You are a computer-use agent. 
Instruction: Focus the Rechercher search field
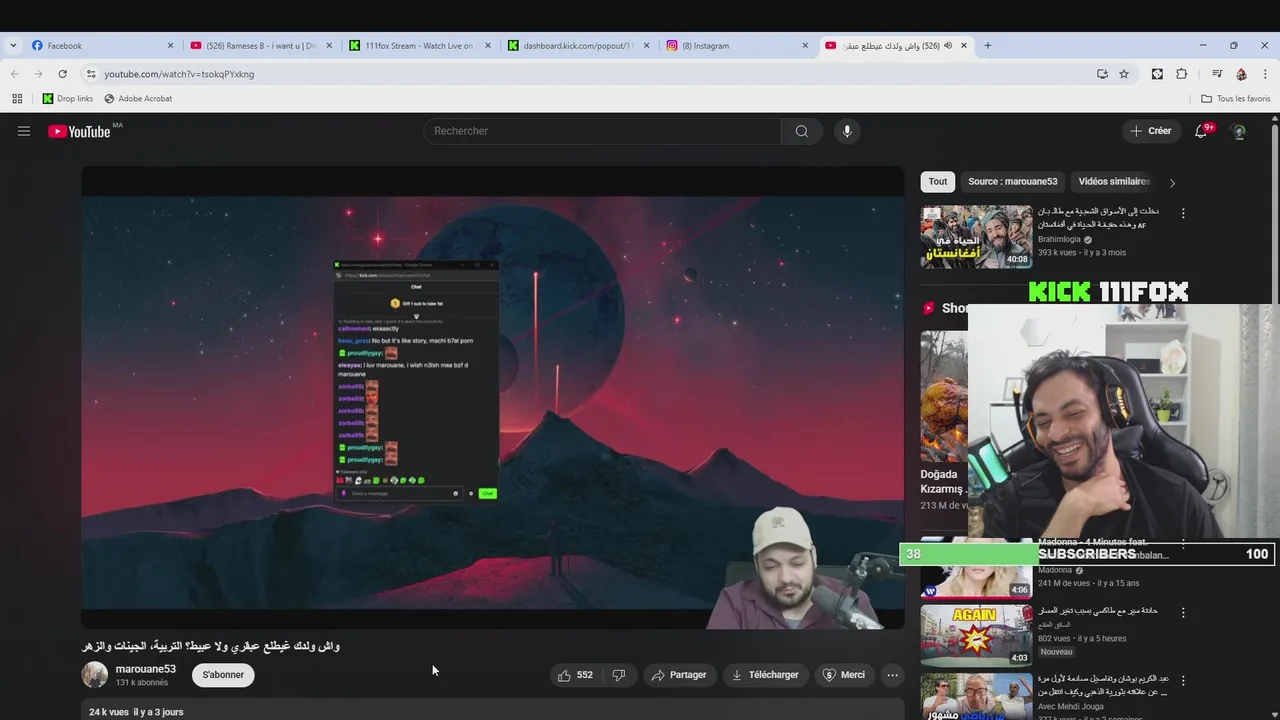pos(602,131)
